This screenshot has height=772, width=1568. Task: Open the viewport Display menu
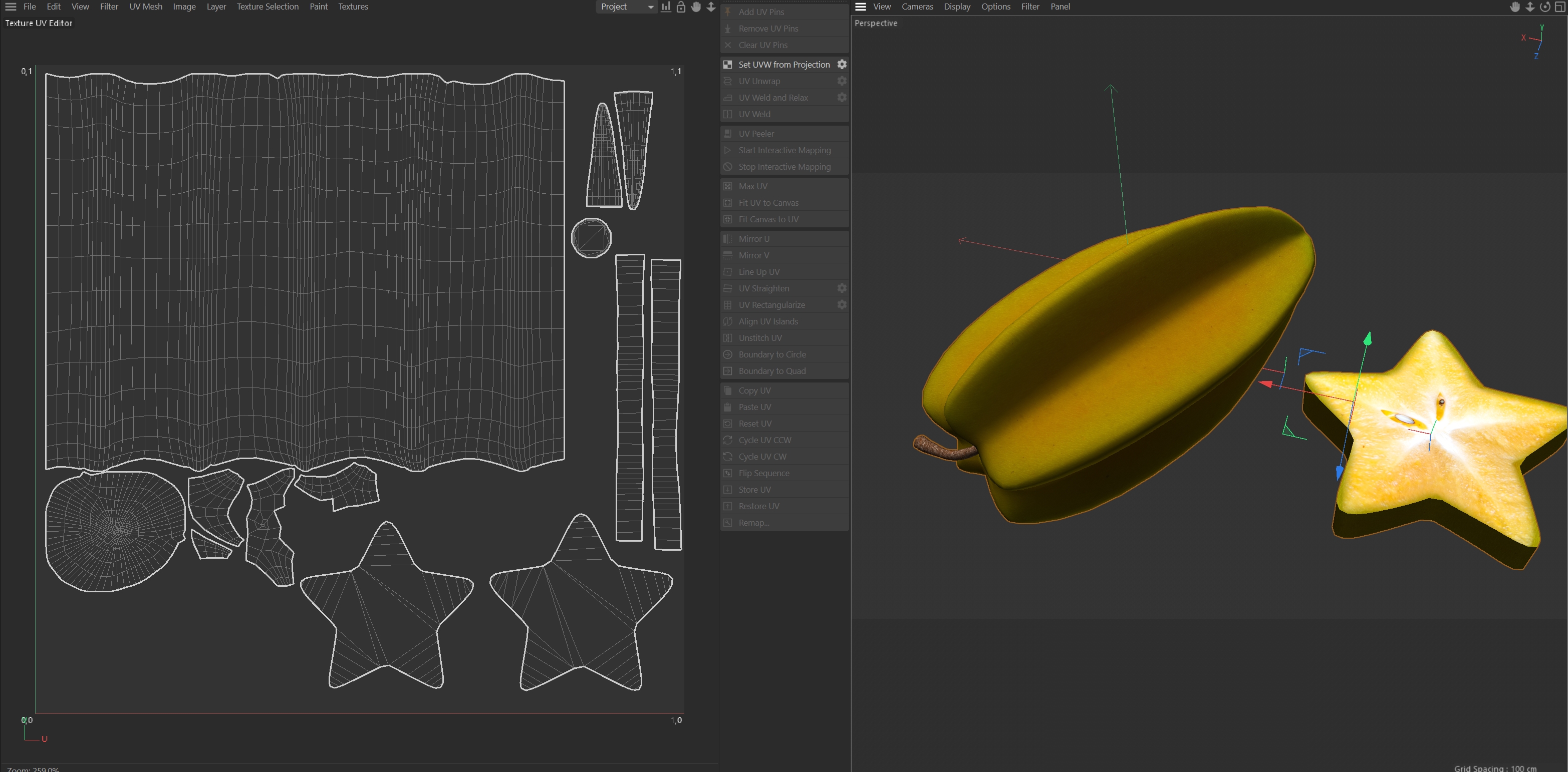point(956,7)
